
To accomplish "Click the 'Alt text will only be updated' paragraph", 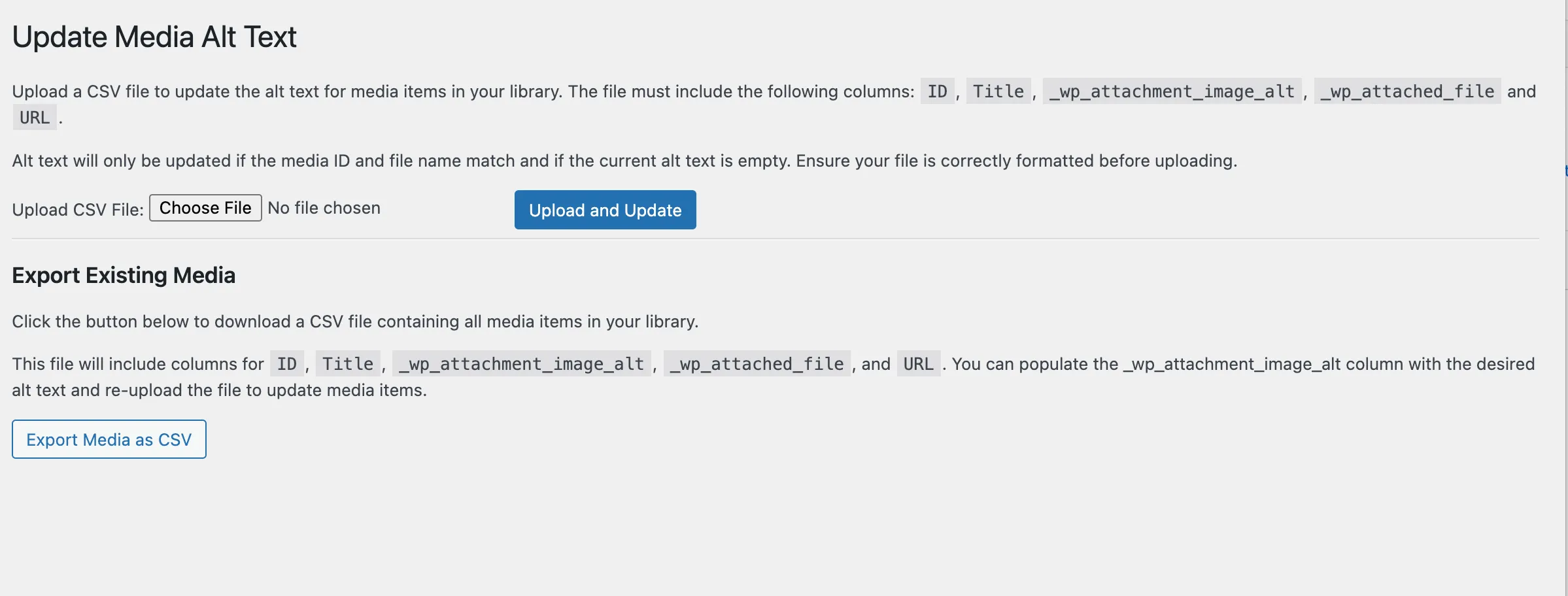I will point(624,161).
